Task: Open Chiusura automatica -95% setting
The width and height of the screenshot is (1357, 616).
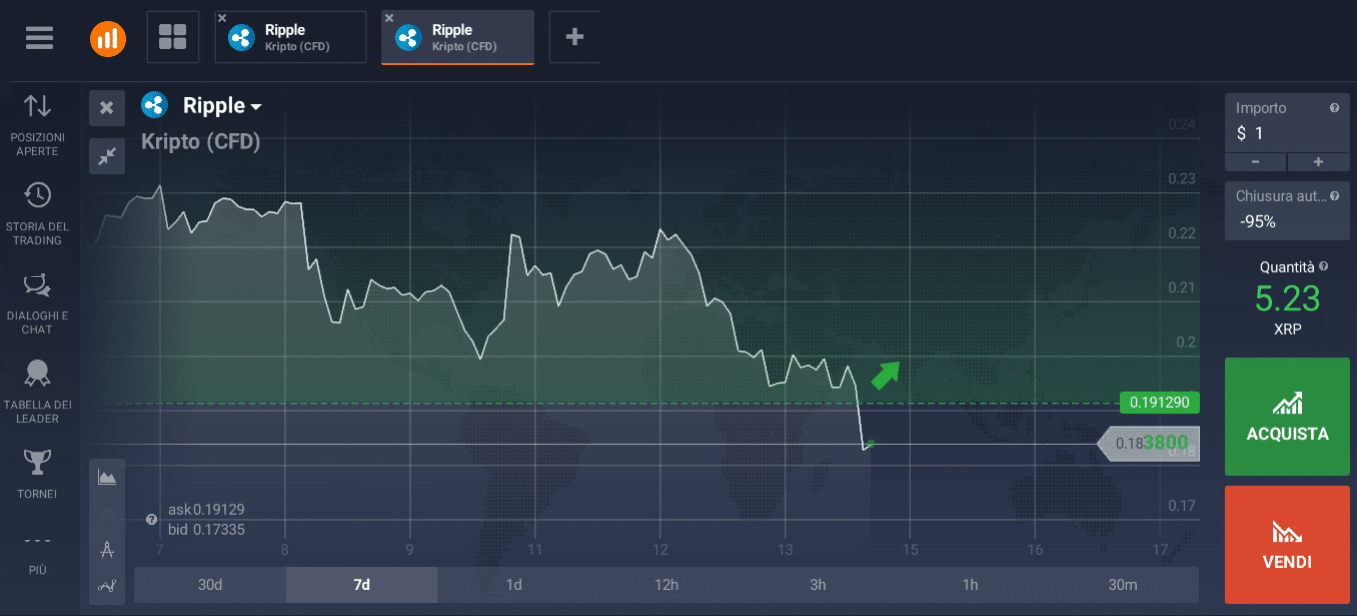Action: 1287,210
